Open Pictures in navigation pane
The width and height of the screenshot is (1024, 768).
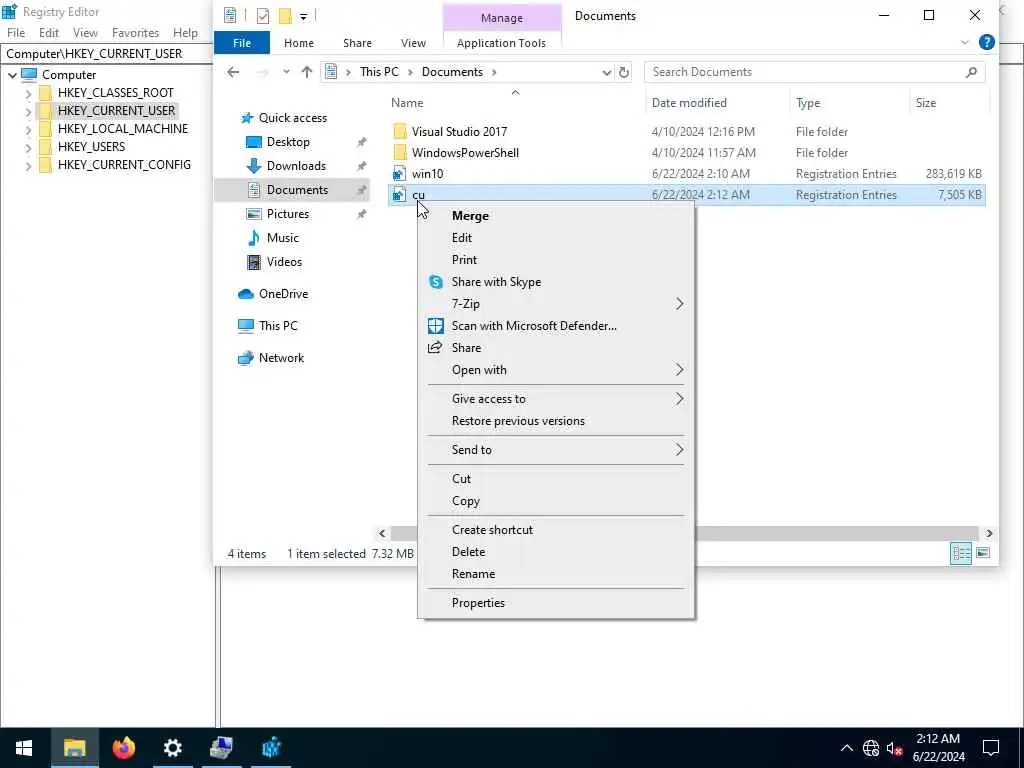coord(287,214)
